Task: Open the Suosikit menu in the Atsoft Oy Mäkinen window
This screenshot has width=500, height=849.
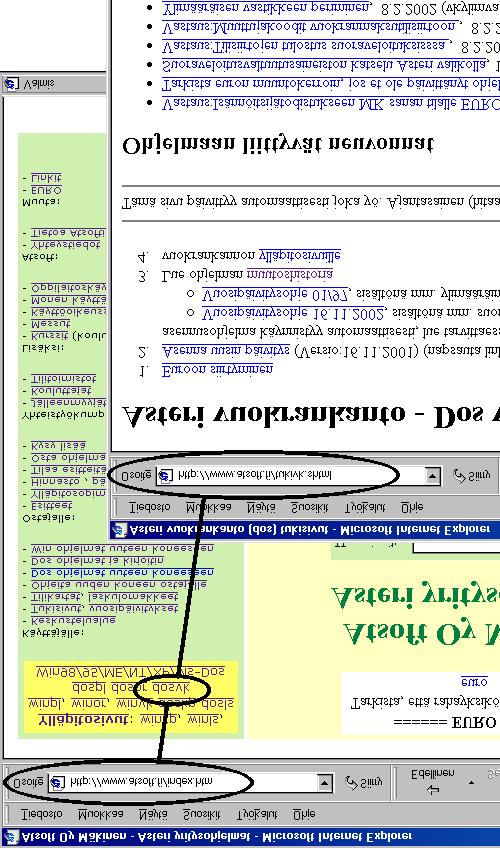Action: coord(202,814)
